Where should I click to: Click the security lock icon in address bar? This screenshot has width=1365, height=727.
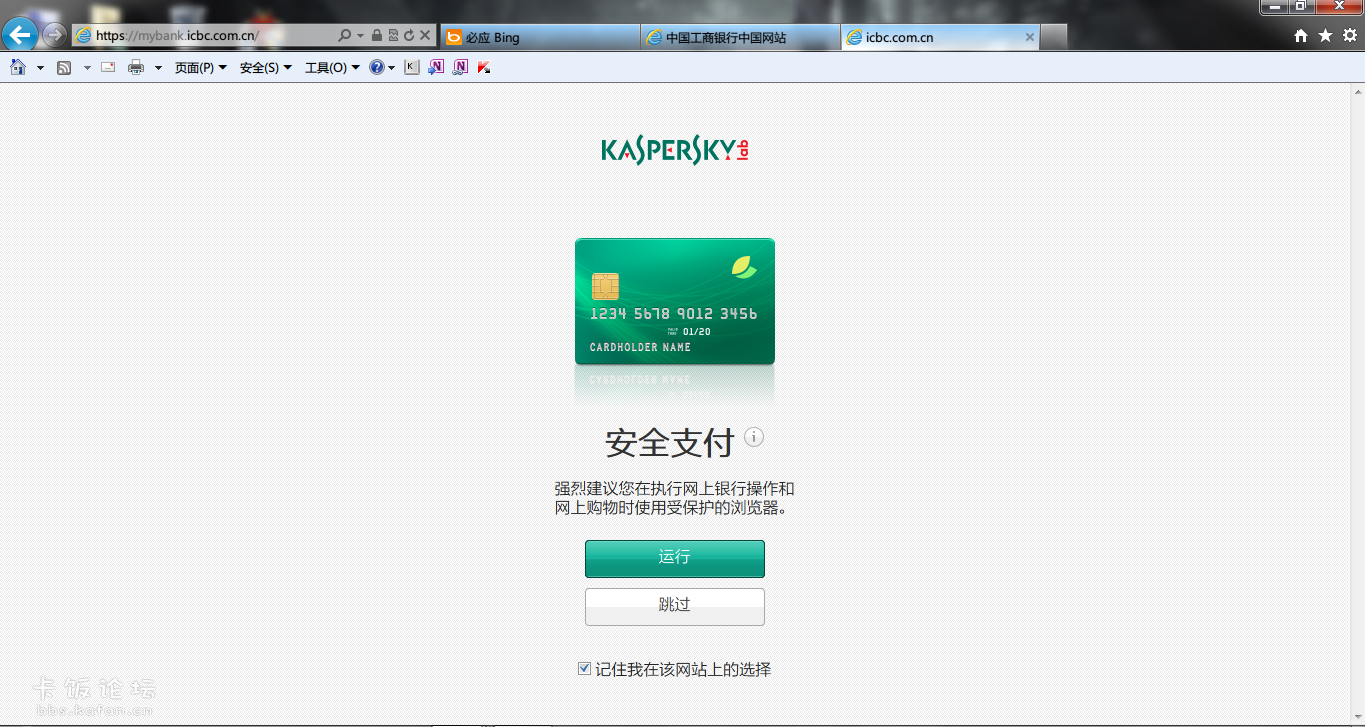click(x=376, y=36)
